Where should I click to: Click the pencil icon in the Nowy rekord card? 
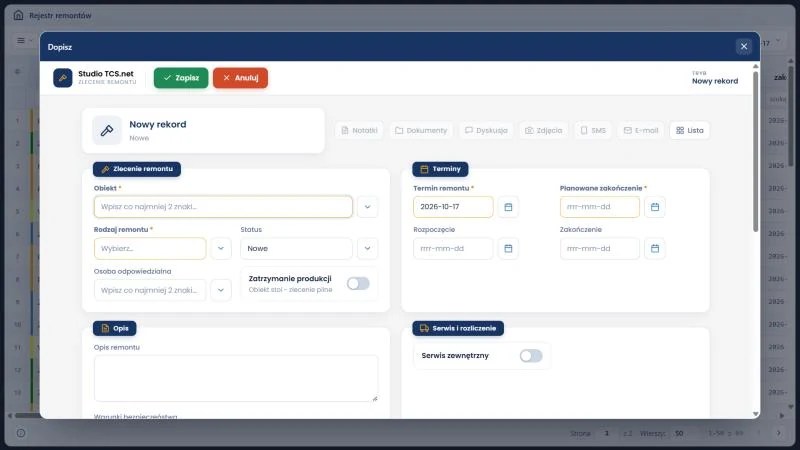[x=107, y=131]
